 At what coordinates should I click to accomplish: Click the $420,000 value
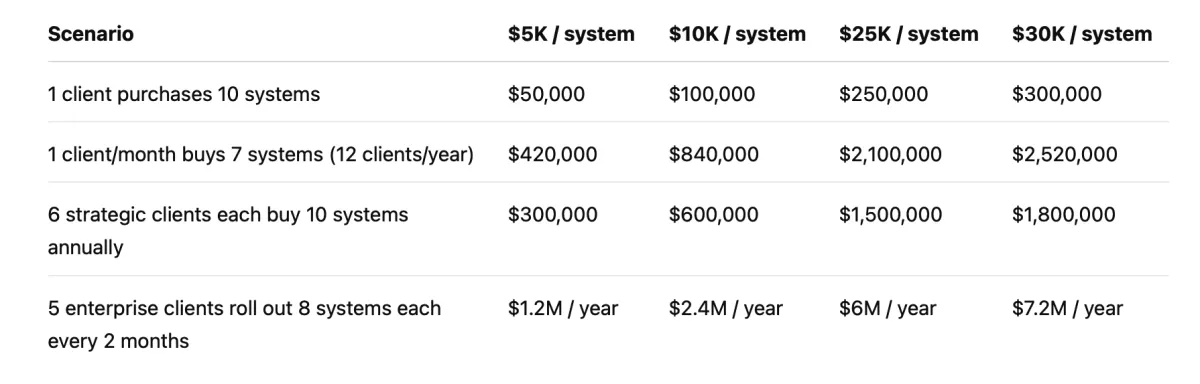pos(553,155)
